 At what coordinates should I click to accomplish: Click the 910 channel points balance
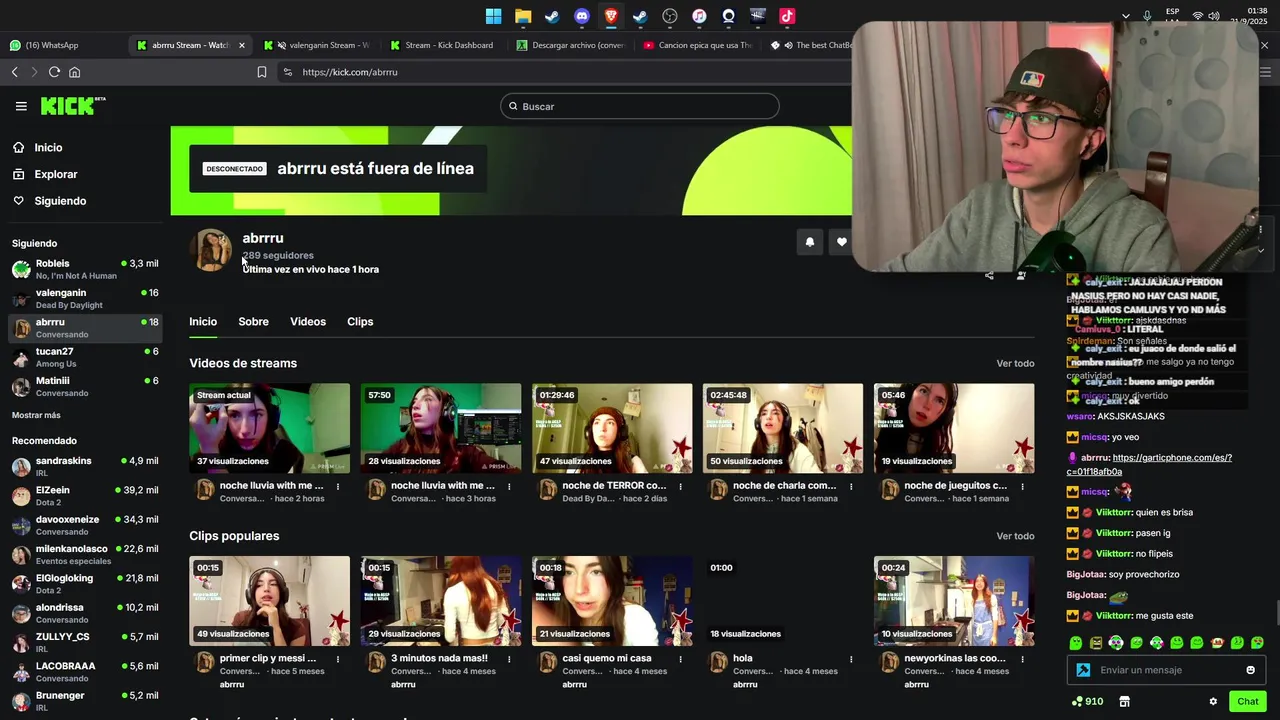[1087, 701]
